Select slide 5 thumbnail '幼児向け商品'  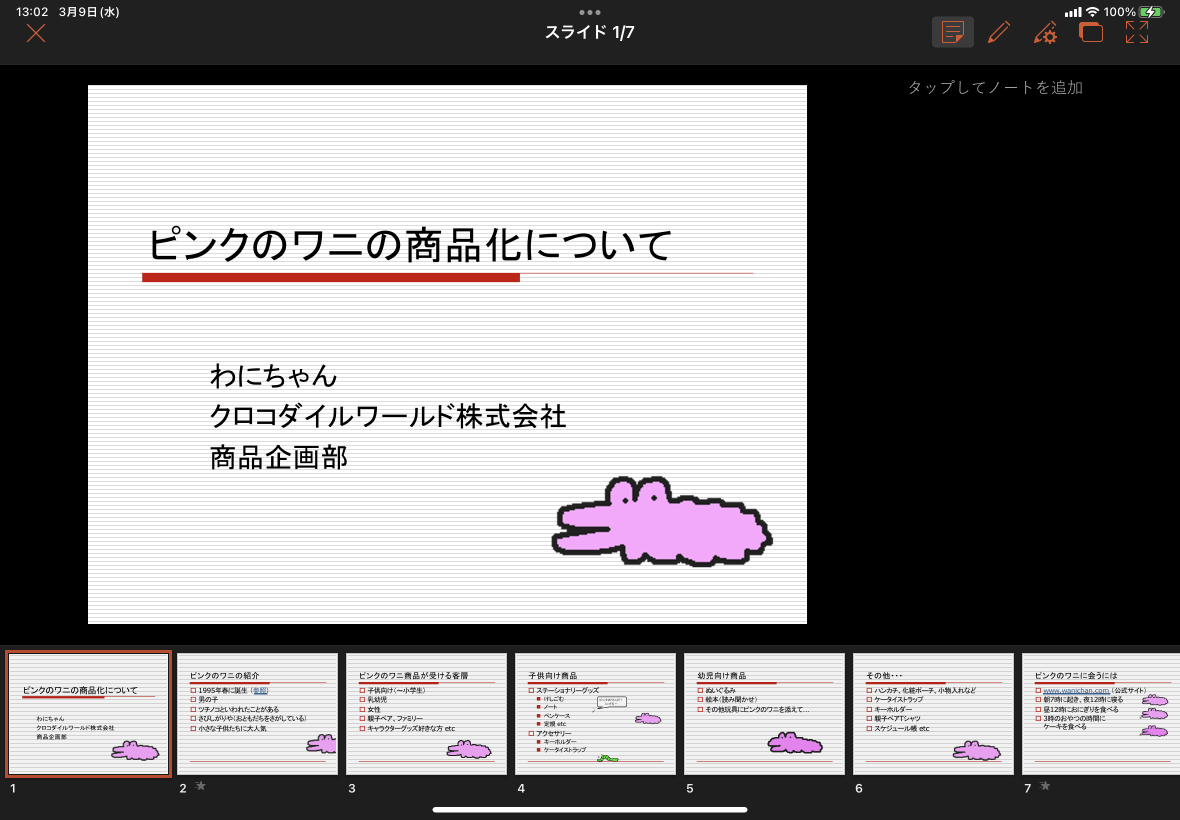point(764,714)
